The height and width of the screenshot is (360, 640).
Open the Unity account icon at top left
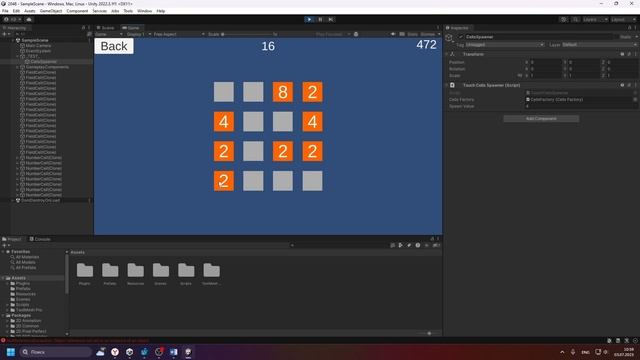pos(7,19)
